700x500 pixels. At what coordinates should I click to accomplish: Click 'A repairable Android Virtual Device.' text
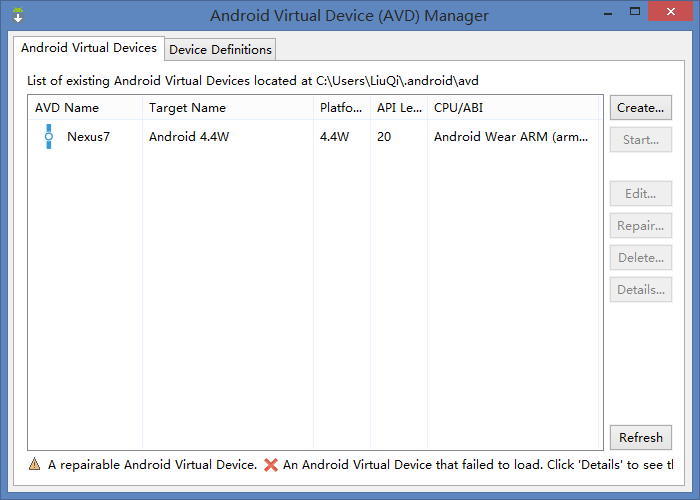(152, 465)
